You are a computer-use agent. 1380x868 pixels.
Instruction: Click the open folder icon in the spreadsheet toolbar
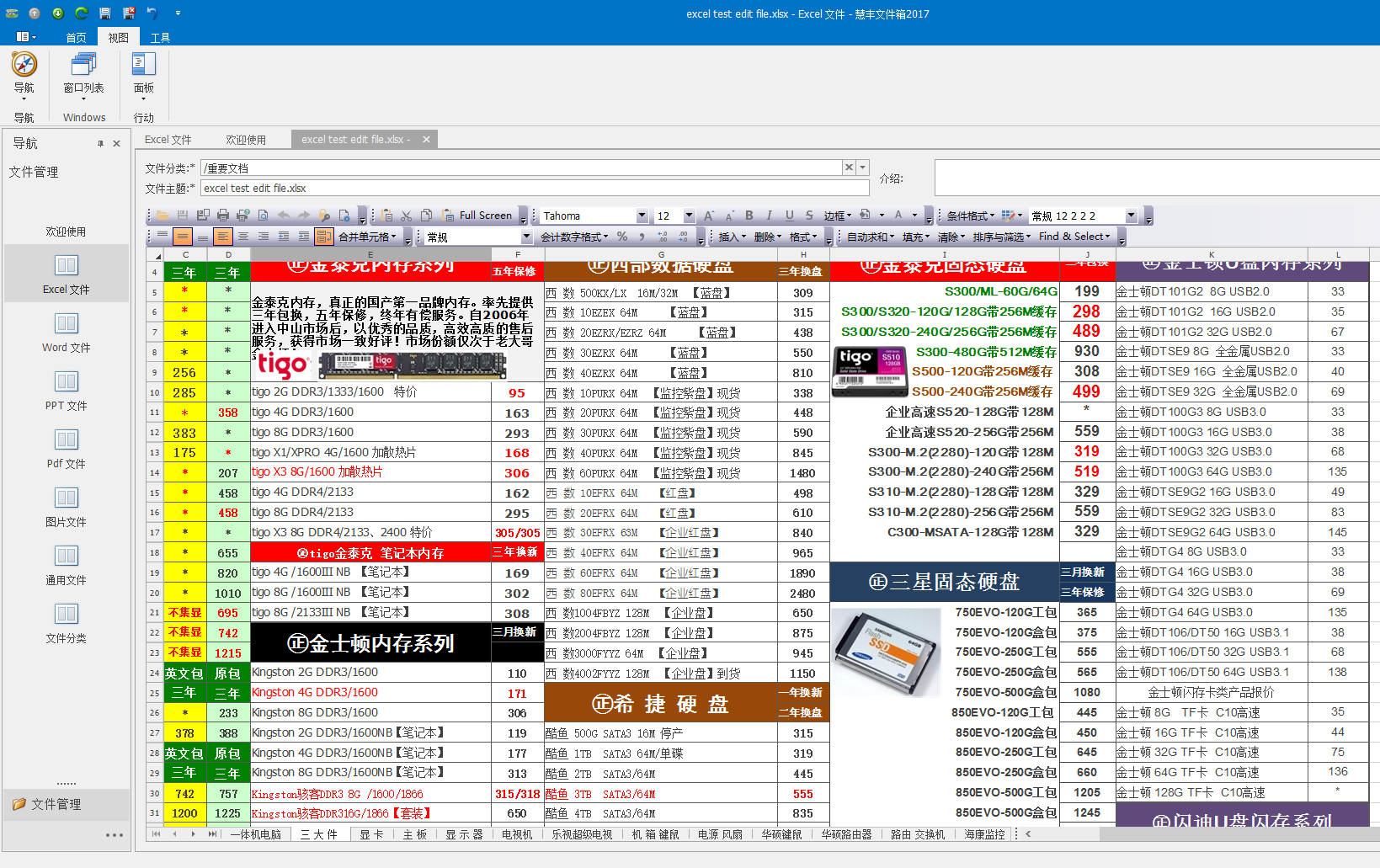point(163,216)
